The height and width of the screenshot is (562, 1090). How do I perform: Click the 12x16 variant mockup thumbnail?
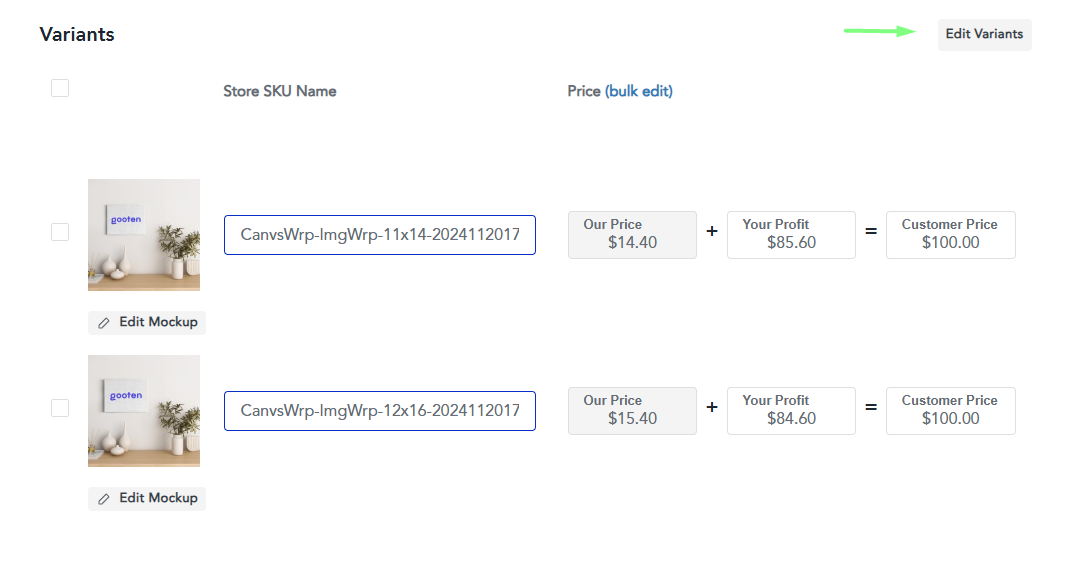tap(144, 410)
